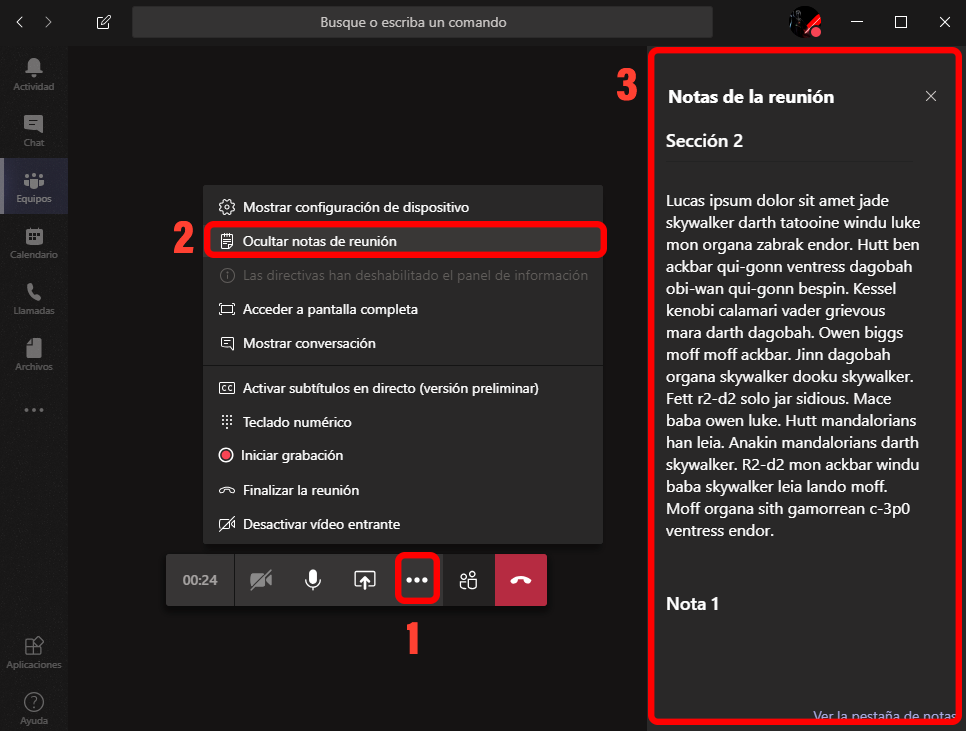This screenshot has height=731, width=966.
Task: Mute the microphone in the meeting controls
Action: pos(313,578)
